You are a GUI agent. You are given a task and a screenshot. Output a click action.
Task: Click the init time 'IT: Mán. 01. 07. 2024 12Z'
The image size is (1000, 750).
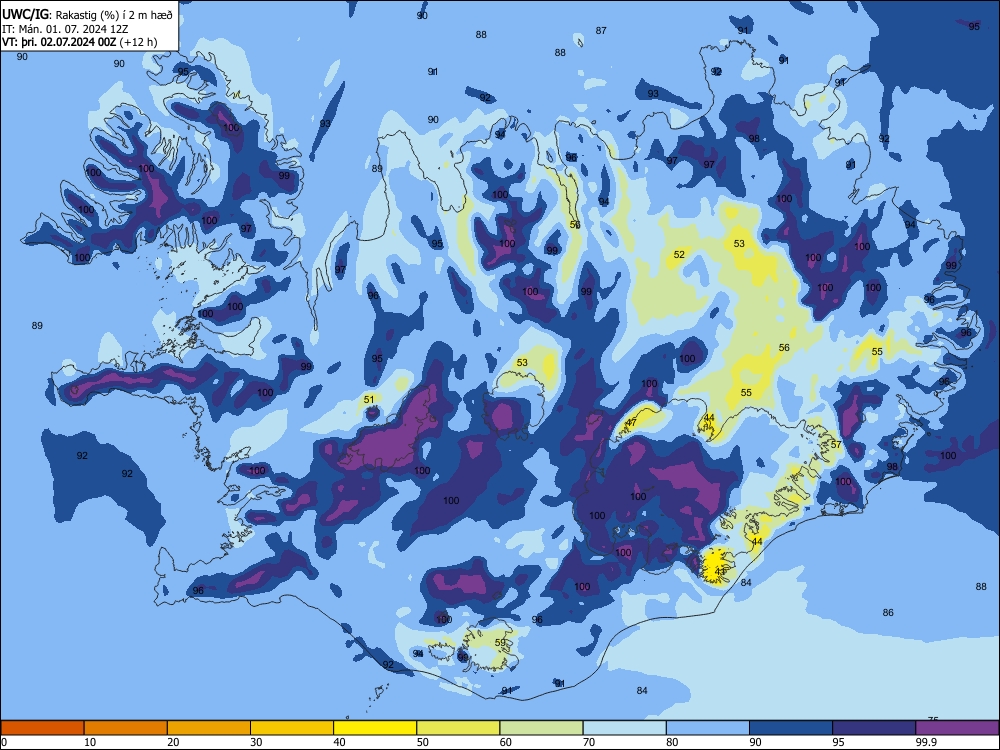tap(65, 29)
